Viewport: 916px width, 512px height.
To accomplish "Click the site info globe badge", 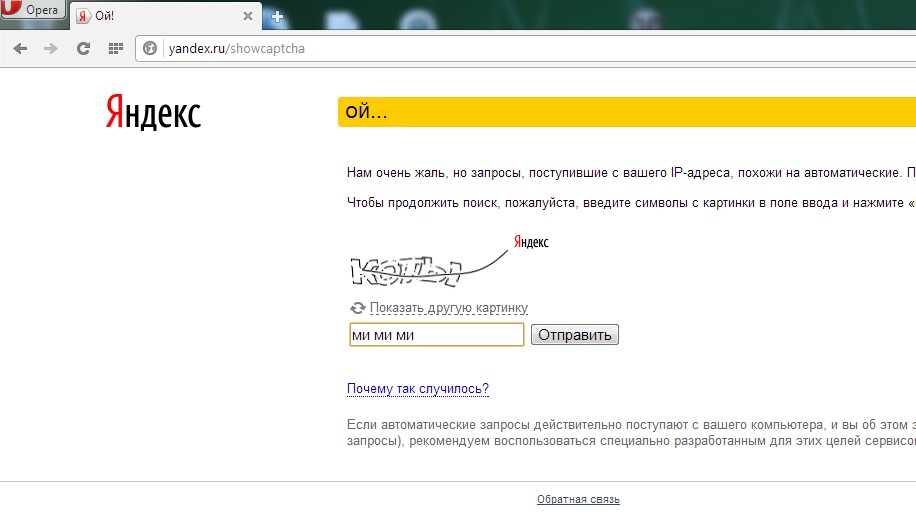I will (x=150, y=49).
